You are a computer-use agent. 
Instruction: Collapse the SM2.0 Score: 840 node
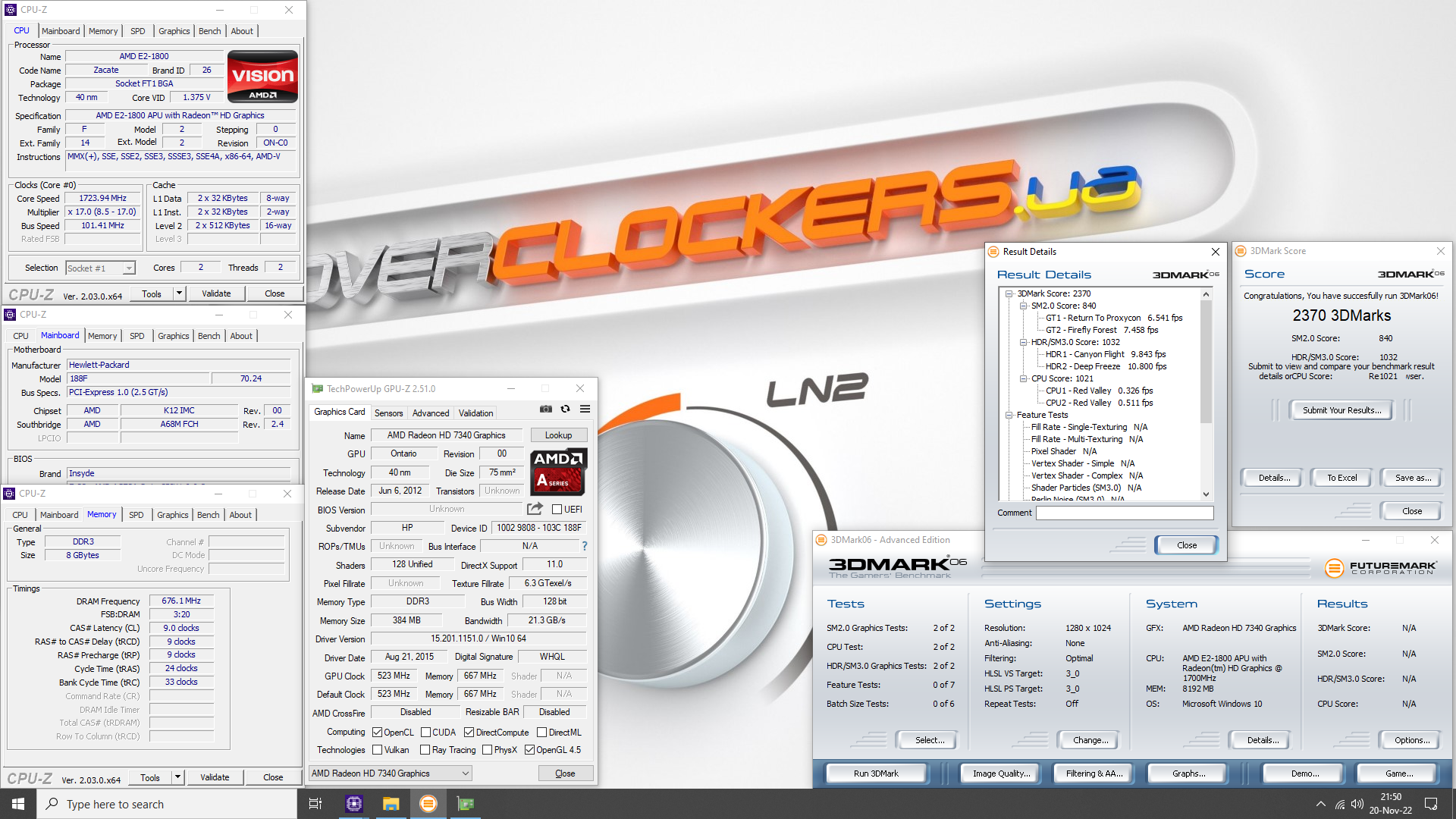(x=1023, y=306)
